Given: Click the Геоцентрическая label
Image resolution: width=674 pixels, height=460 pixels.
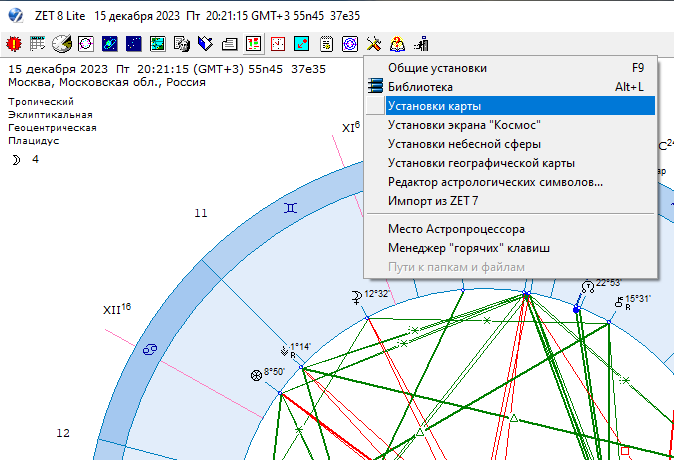Looking at the screenshot, I should pos(52,128).
